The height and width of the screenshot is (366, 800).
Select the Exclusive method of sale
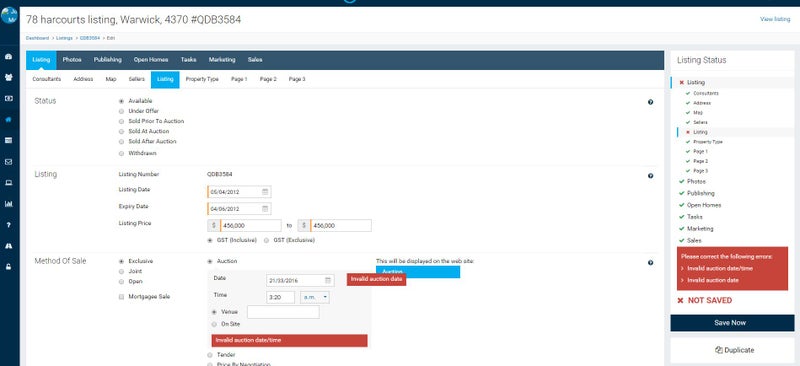pyautogui.click(x=121, y=261)
